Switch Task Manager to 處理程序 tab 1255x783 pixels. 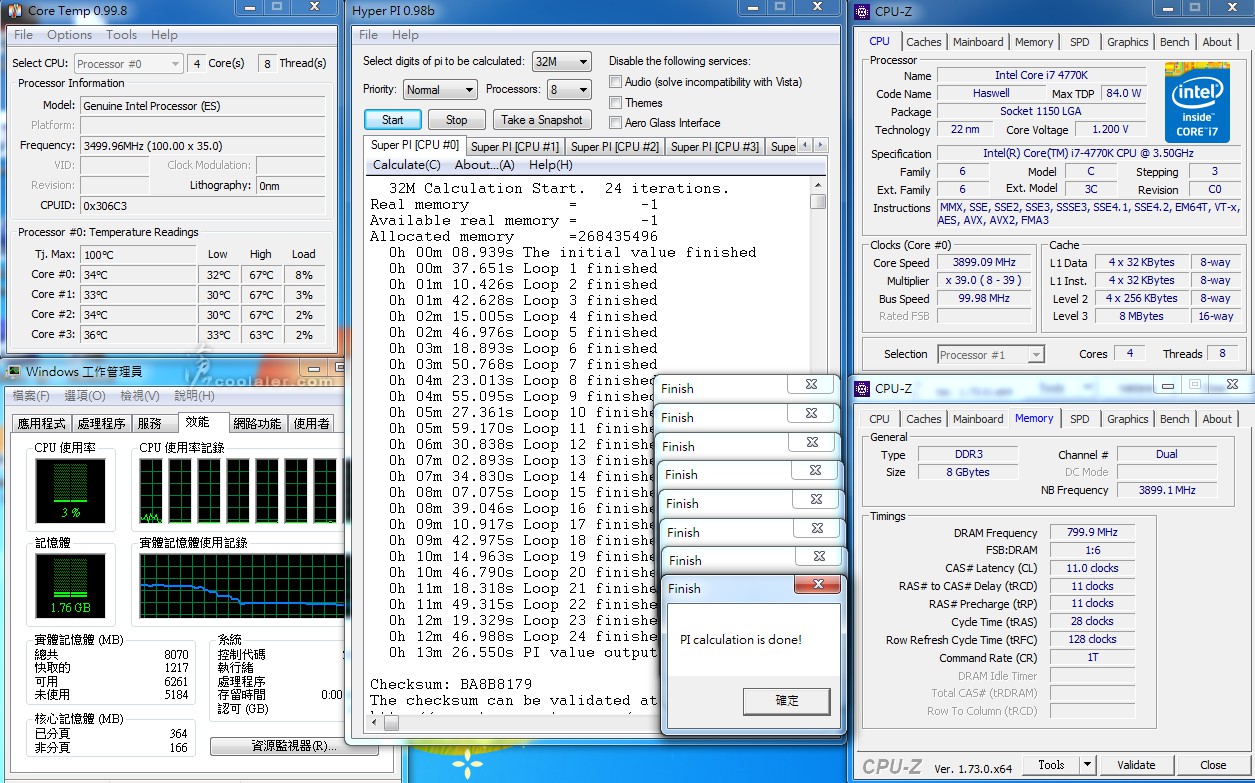coord(102,424)
